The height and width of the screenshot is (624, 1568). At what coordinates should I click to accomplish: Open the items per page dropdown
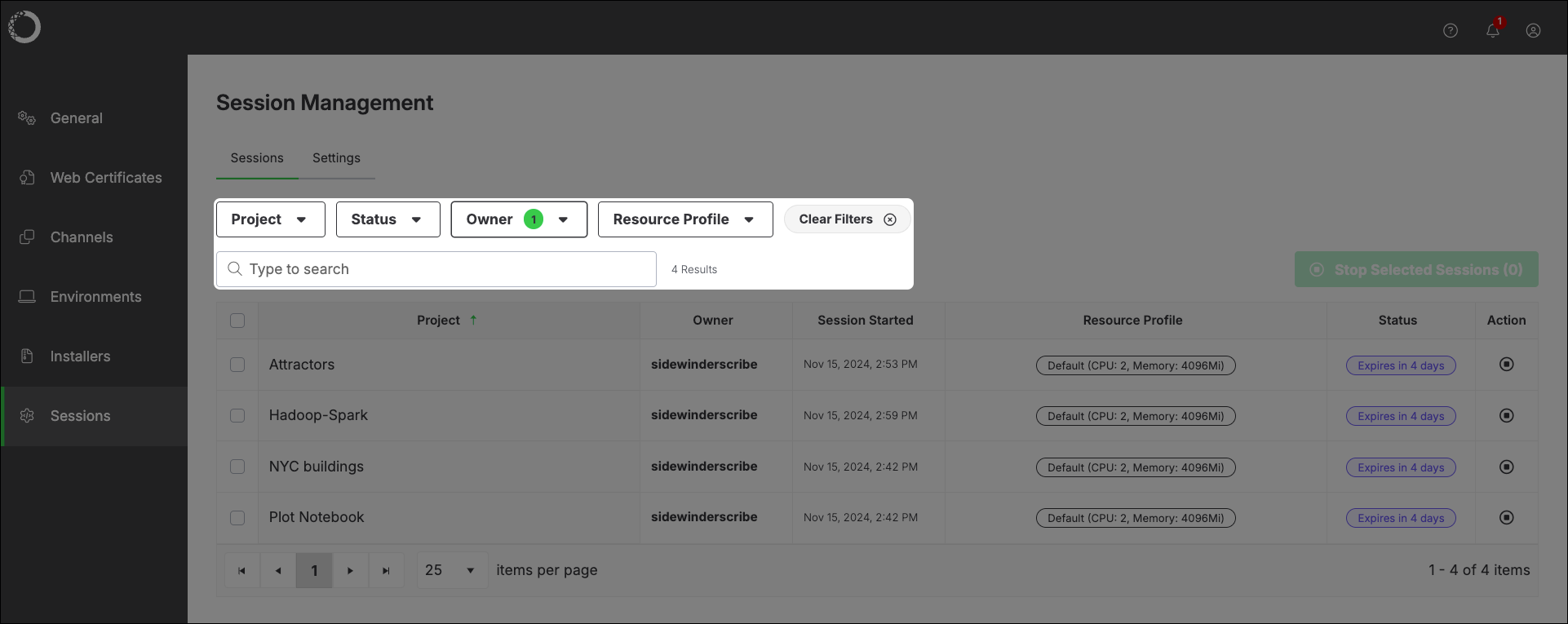click(x=451, y=571)
